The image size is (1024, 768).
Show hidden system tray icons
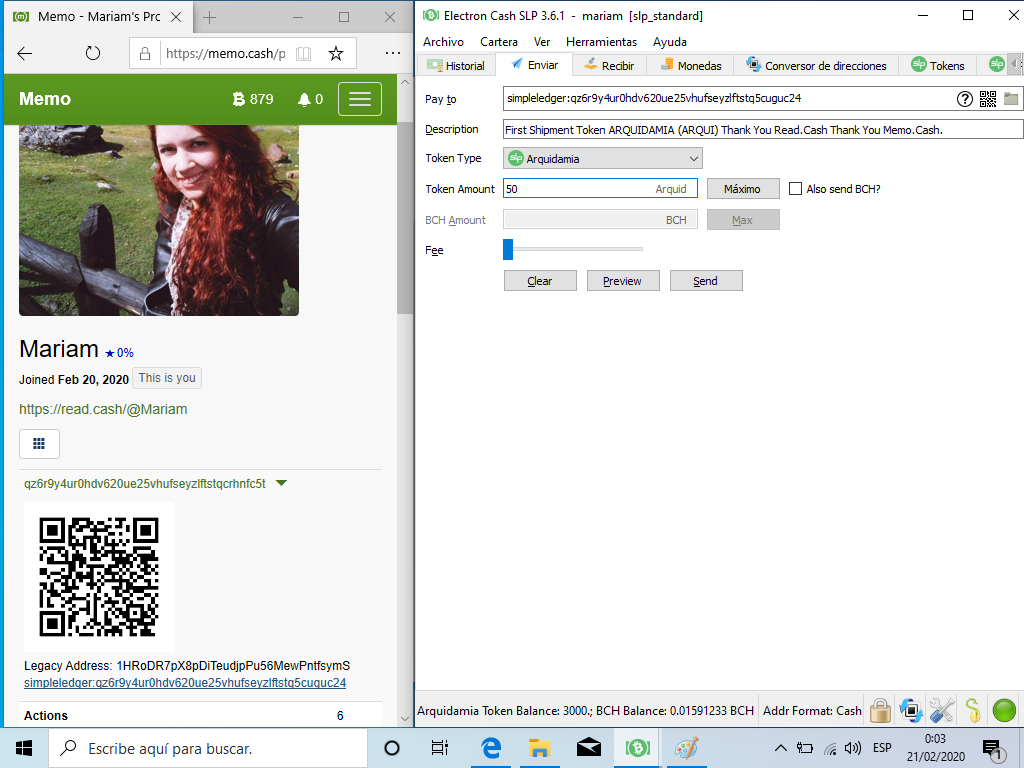click(x=780, y=748)
